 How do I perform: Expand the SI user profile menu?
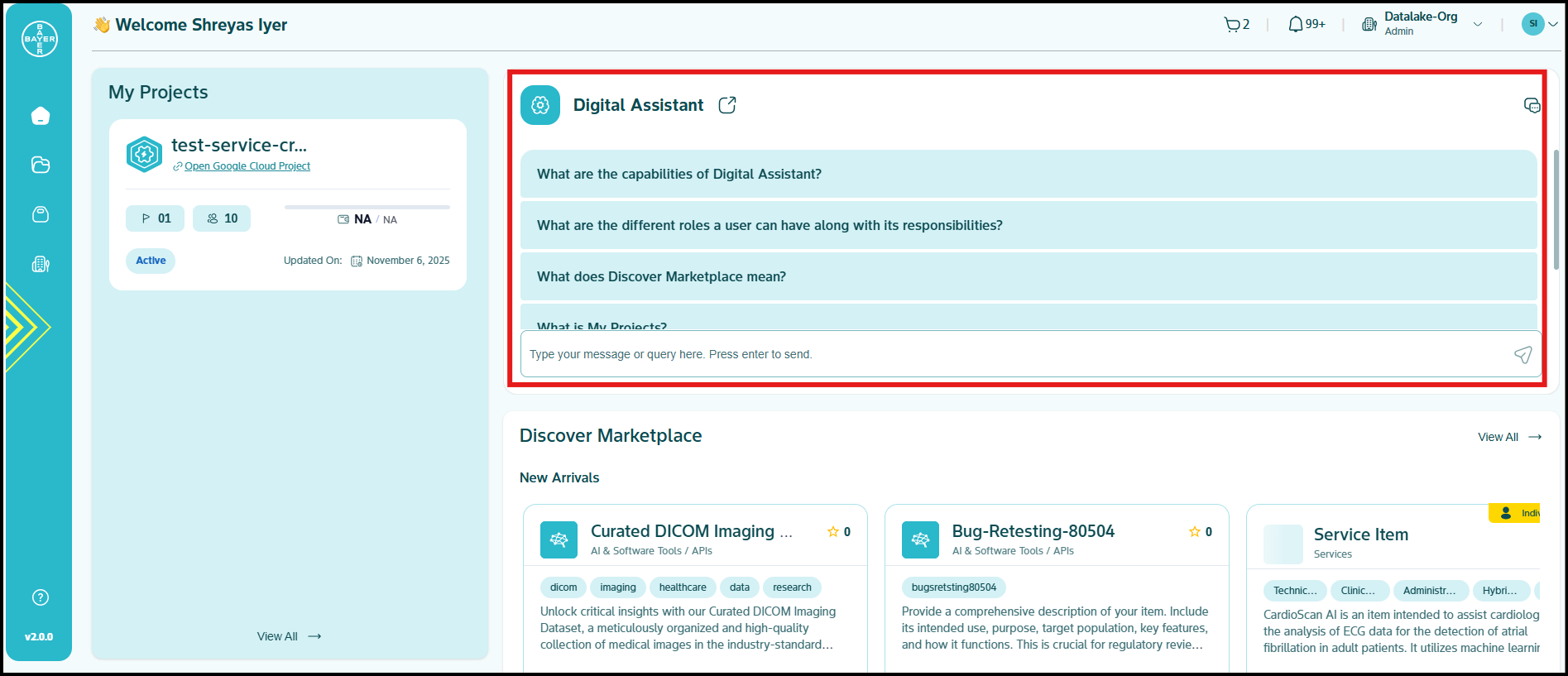pyautogui.click(x=1539, y=24)
